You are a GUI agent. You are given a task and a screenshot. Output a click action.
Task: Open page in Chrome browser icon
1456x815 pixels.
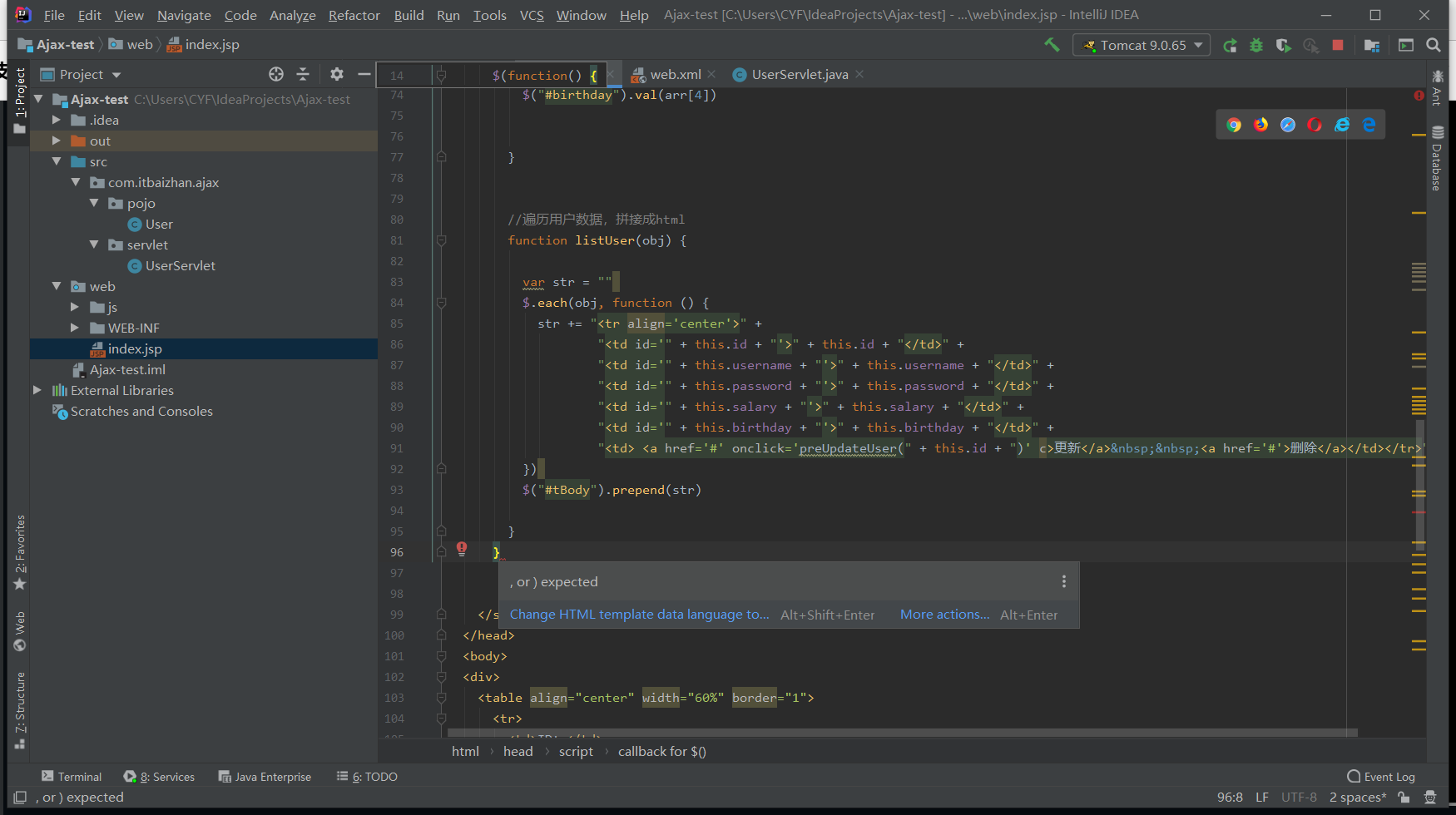click(x=1234, y=125)
